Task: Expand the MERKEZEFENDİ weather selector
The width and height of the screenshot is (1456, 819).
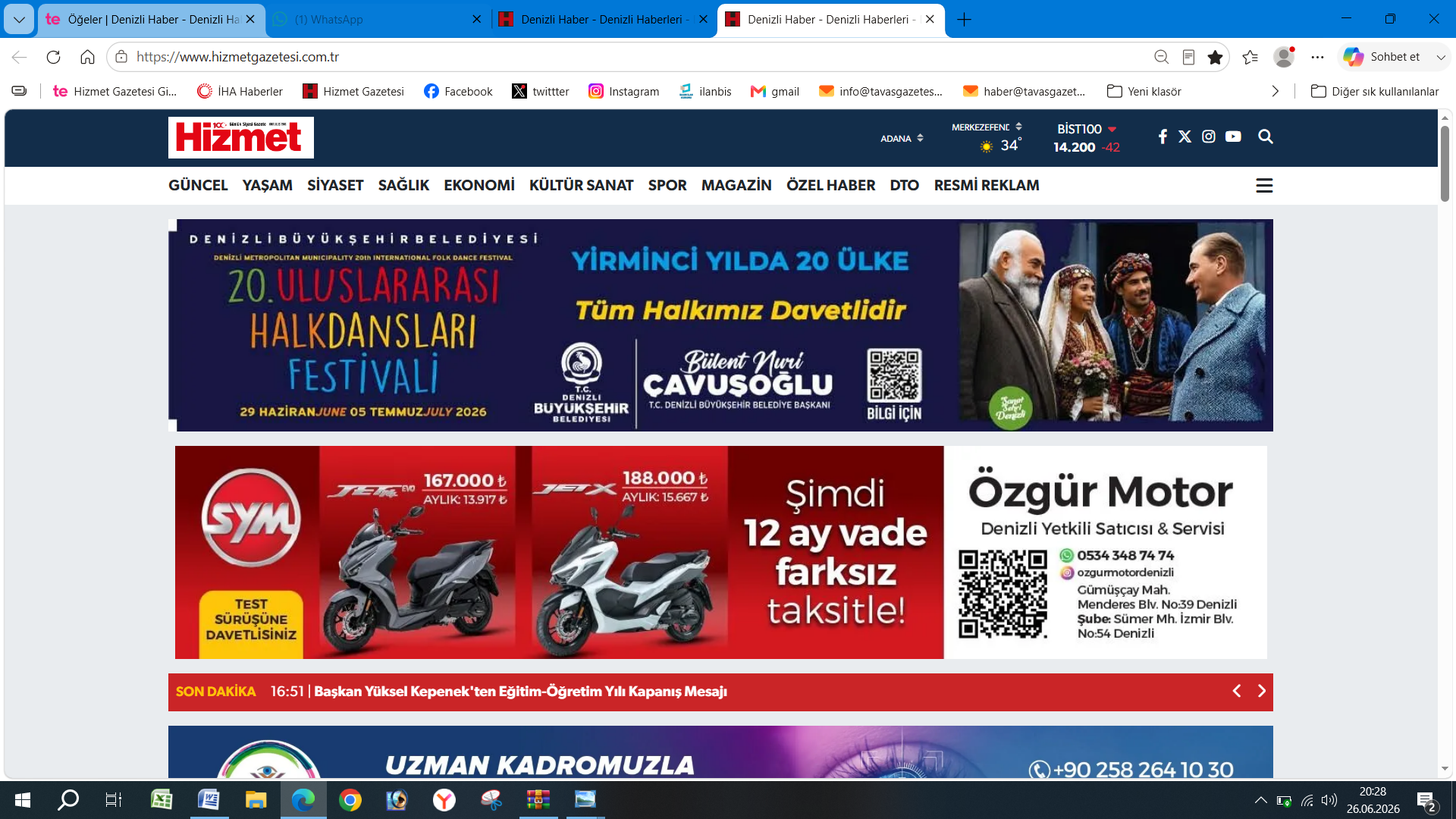Action: [987, 127]
